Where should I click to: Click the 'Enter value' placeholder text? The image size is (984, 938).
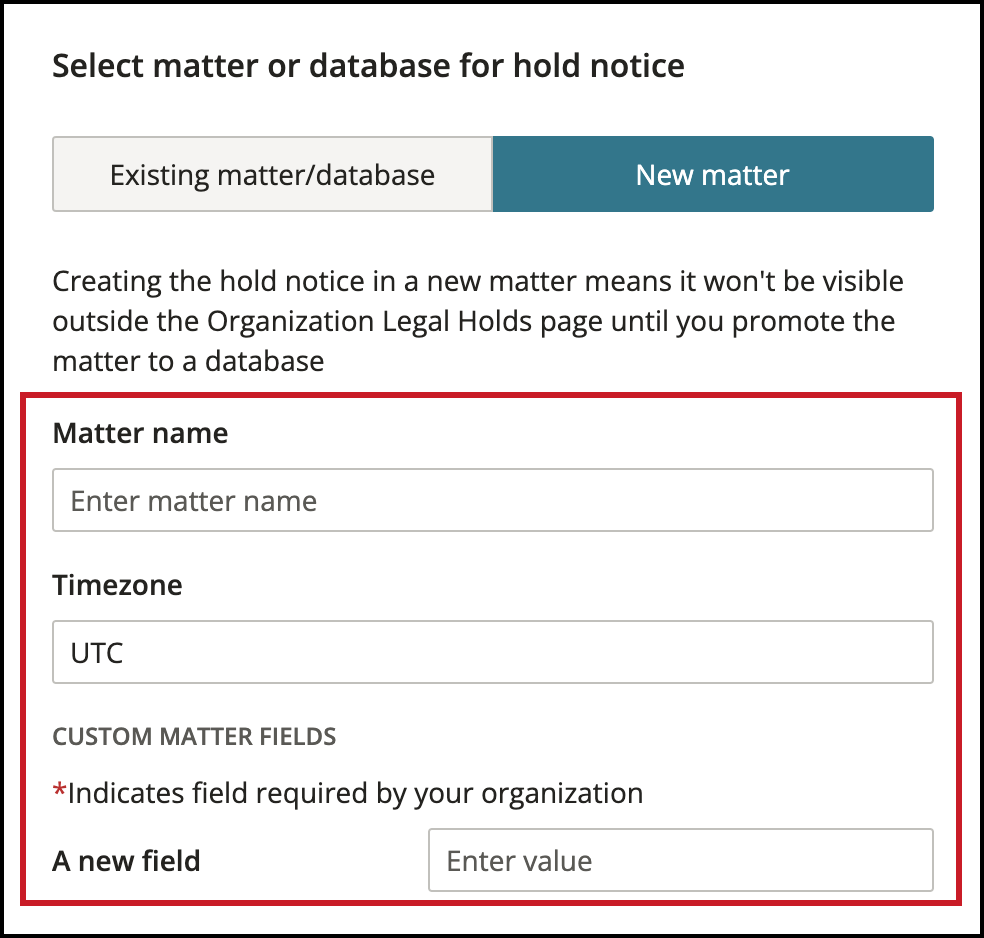pos(519,861)
